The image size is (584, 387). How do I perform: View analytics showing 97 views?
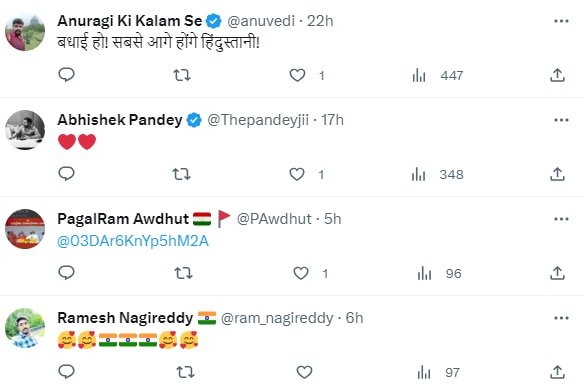438,372
